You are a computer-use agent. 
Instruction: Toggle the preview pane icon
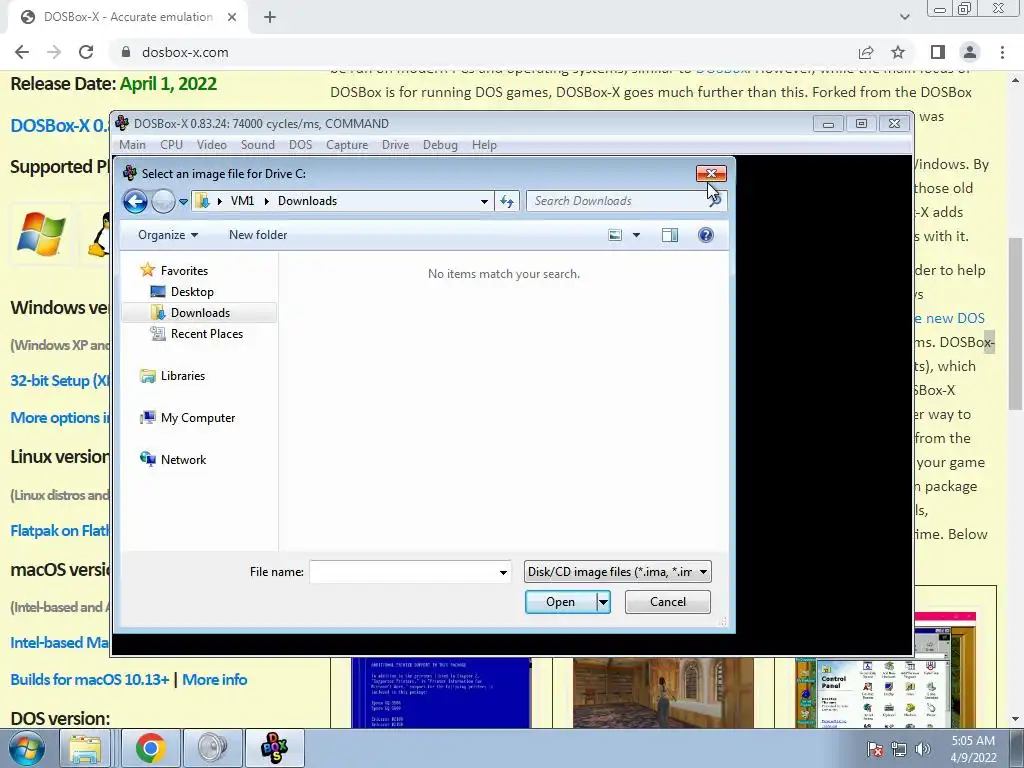click(670, 235)
